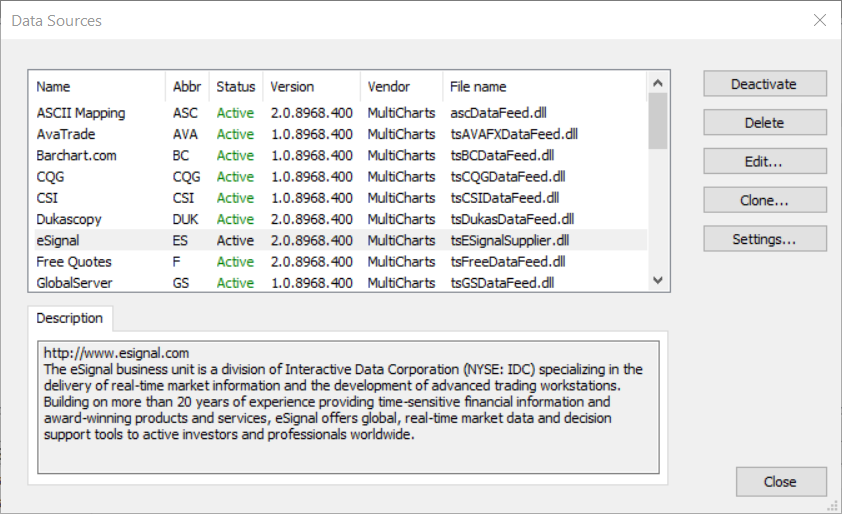
Task: Click the list scroll down arrow
Action: coord(658,280)
